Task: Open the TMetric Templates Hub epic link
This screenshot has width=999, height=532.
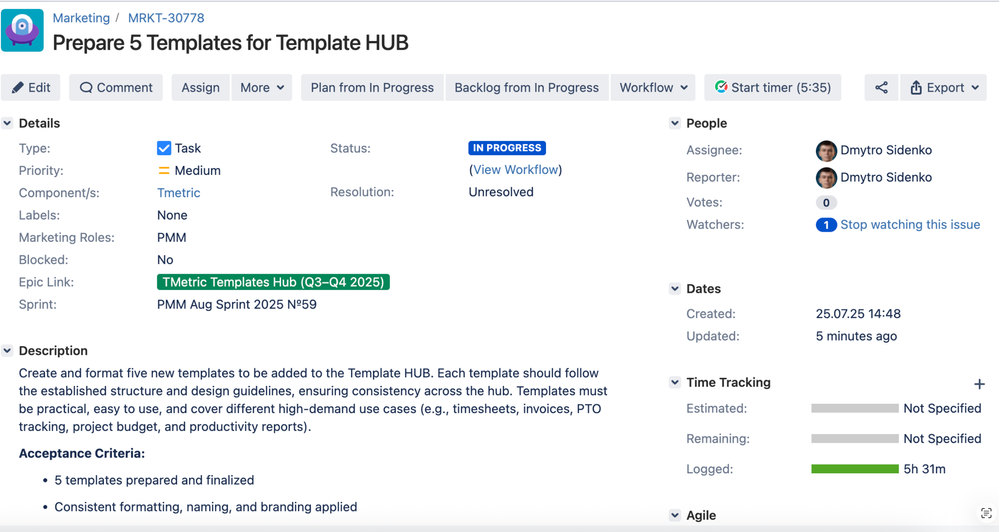Action: (x=273, y=282)
